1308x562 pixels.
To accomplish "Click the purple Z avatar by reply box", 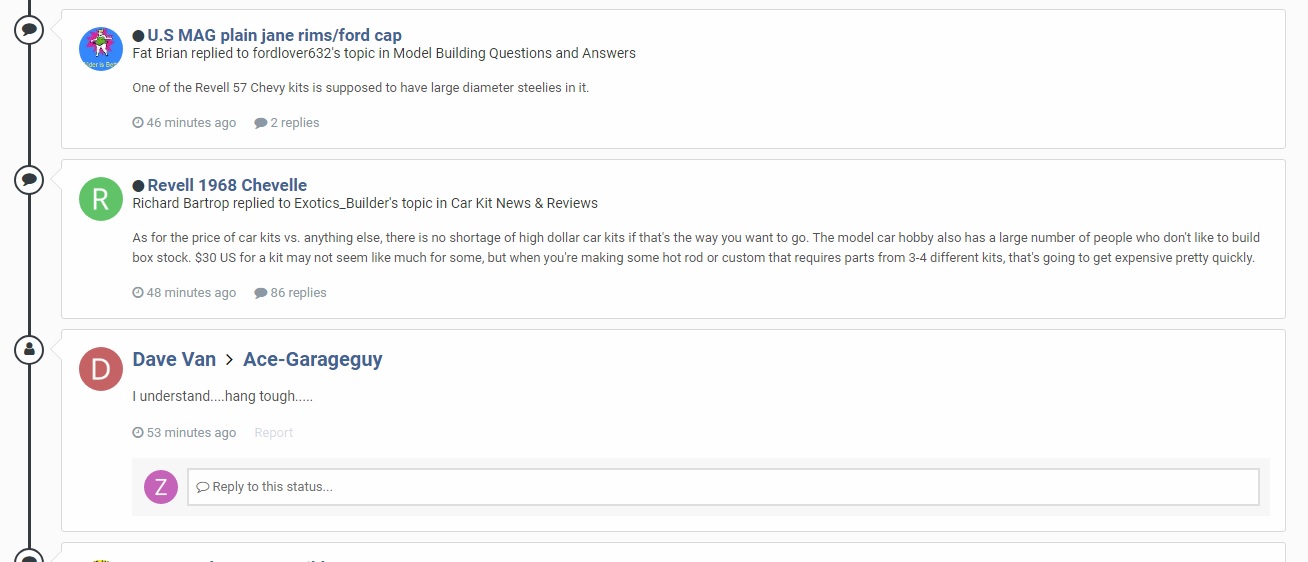I will (x=161, y=487).
